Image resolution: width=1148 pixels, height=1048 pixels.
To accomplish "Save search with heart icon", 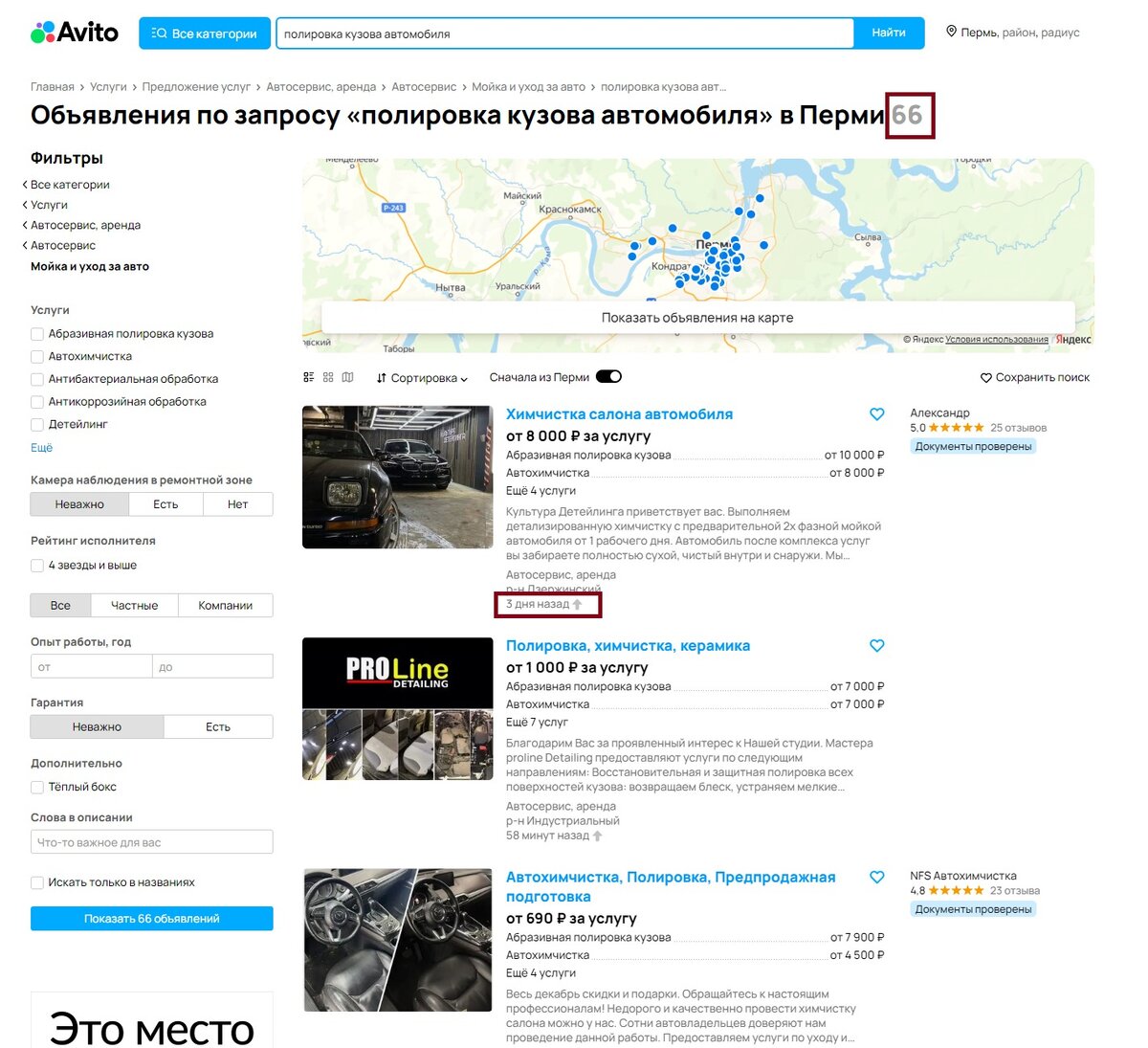I will point(986,378).
